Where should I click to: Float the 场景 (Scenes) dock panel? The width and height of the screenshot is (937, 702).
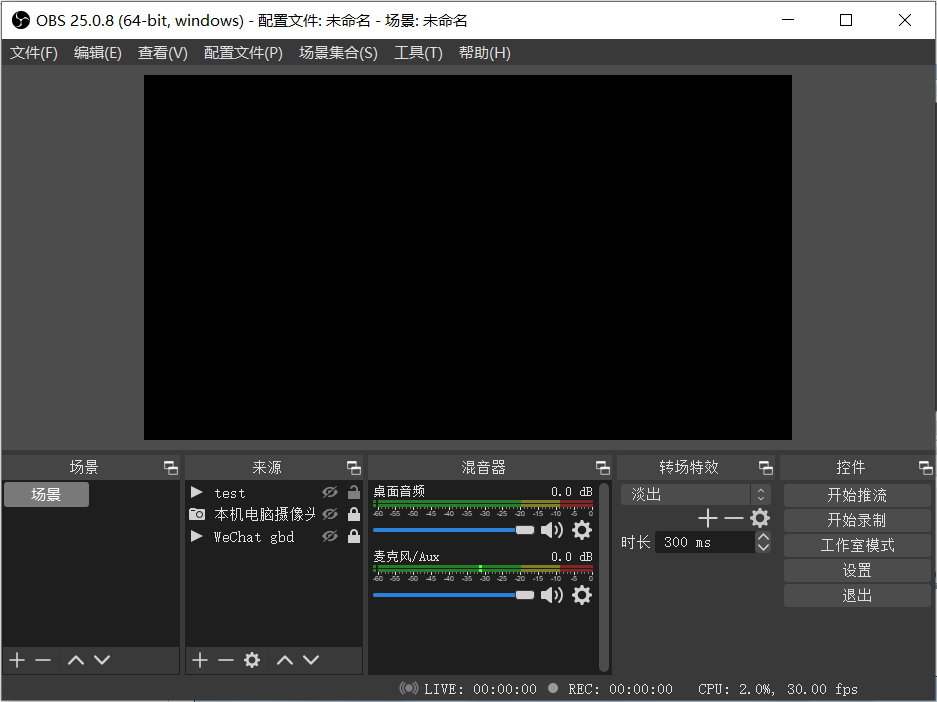171,468
